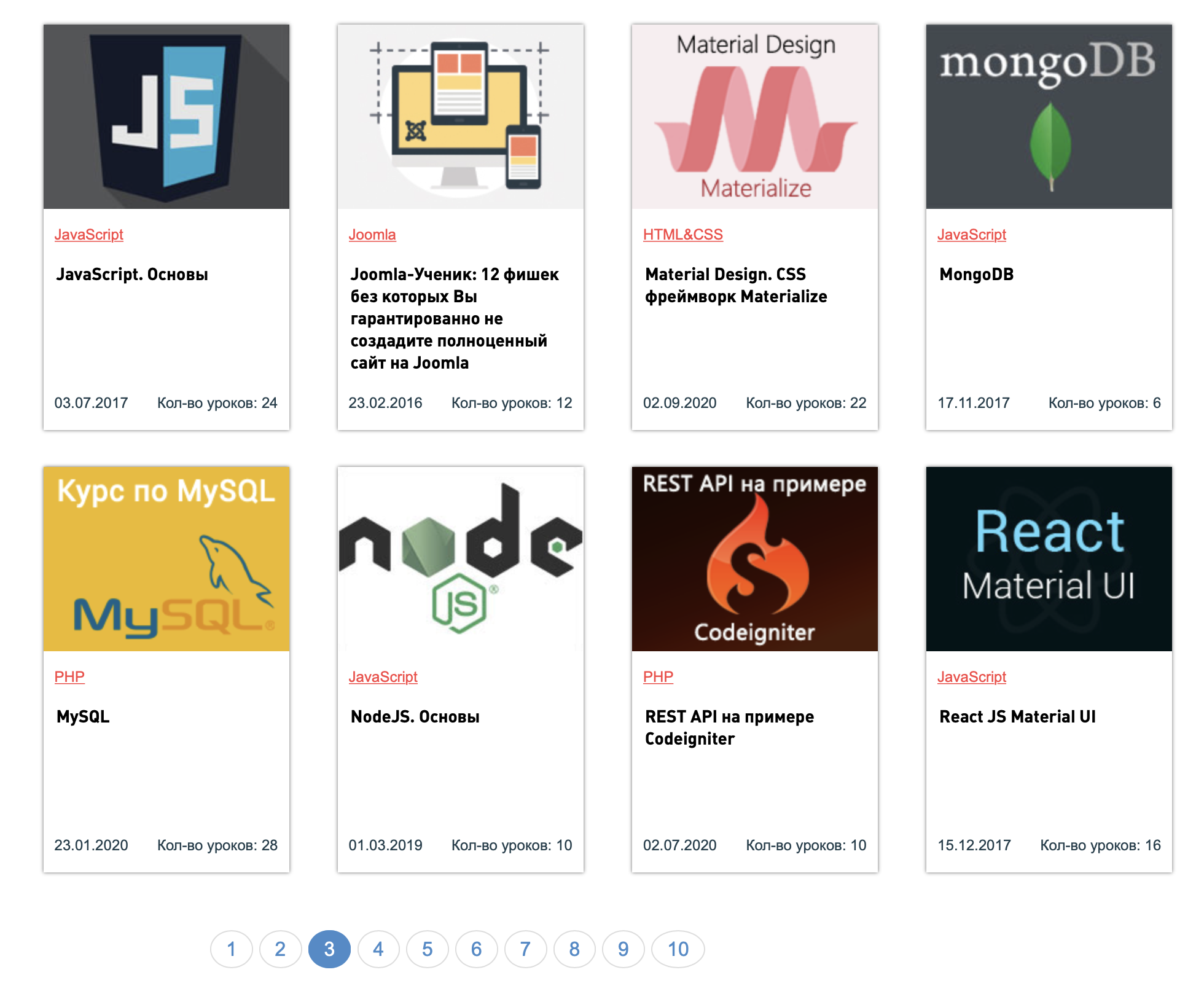Viewport: 1204px width, 983px height.
Task: Click the date '17.11.2017'
Action: click(x=974, y=403)
